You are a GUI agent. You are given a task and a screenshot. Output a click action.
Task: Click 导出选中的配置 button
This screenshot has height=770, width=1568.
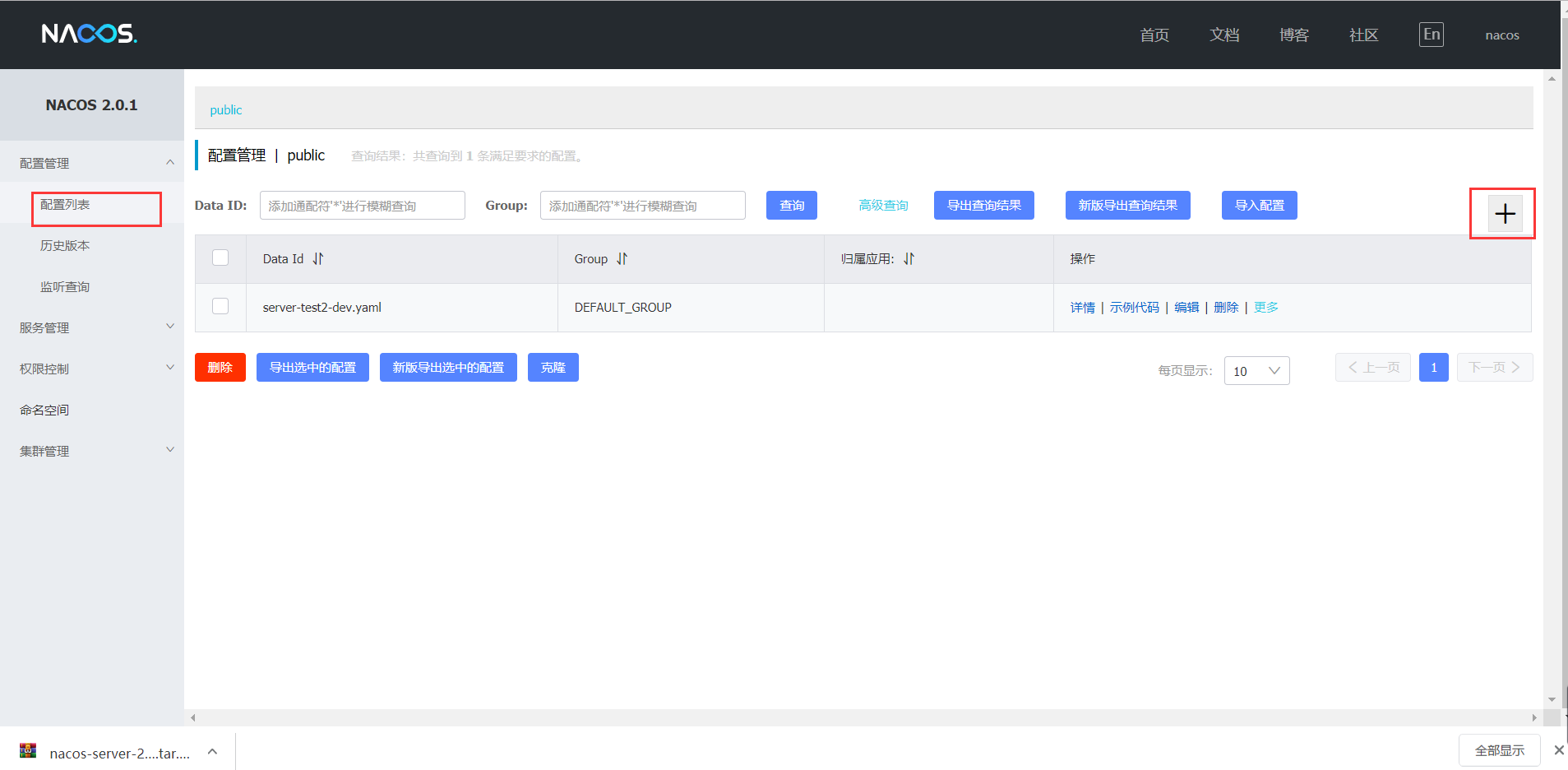[x=312, y=368]
